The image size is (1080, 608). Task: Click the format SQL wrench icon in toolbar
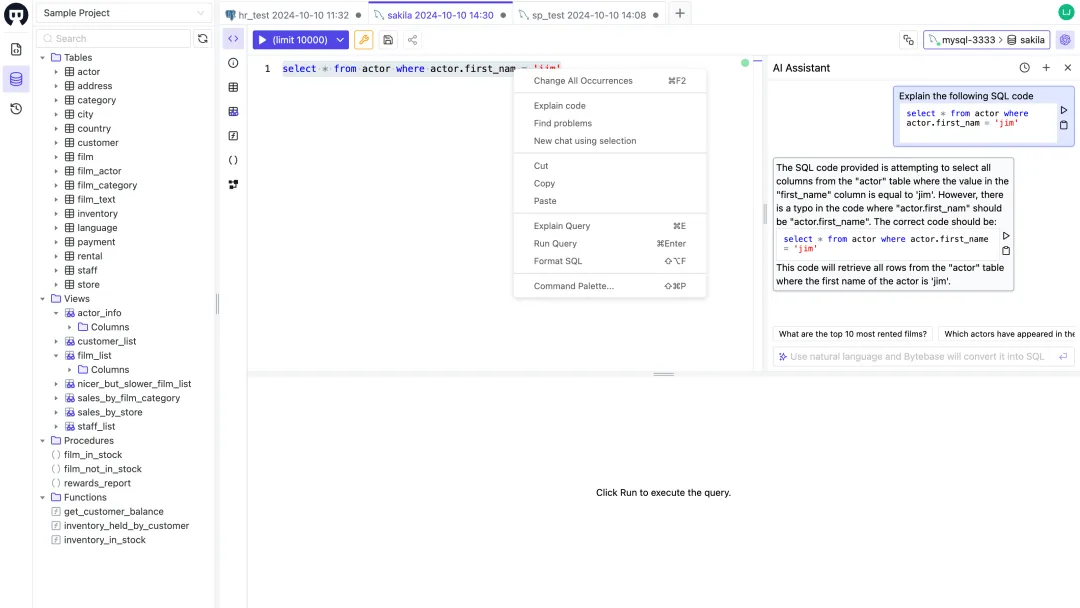[363, 39]
